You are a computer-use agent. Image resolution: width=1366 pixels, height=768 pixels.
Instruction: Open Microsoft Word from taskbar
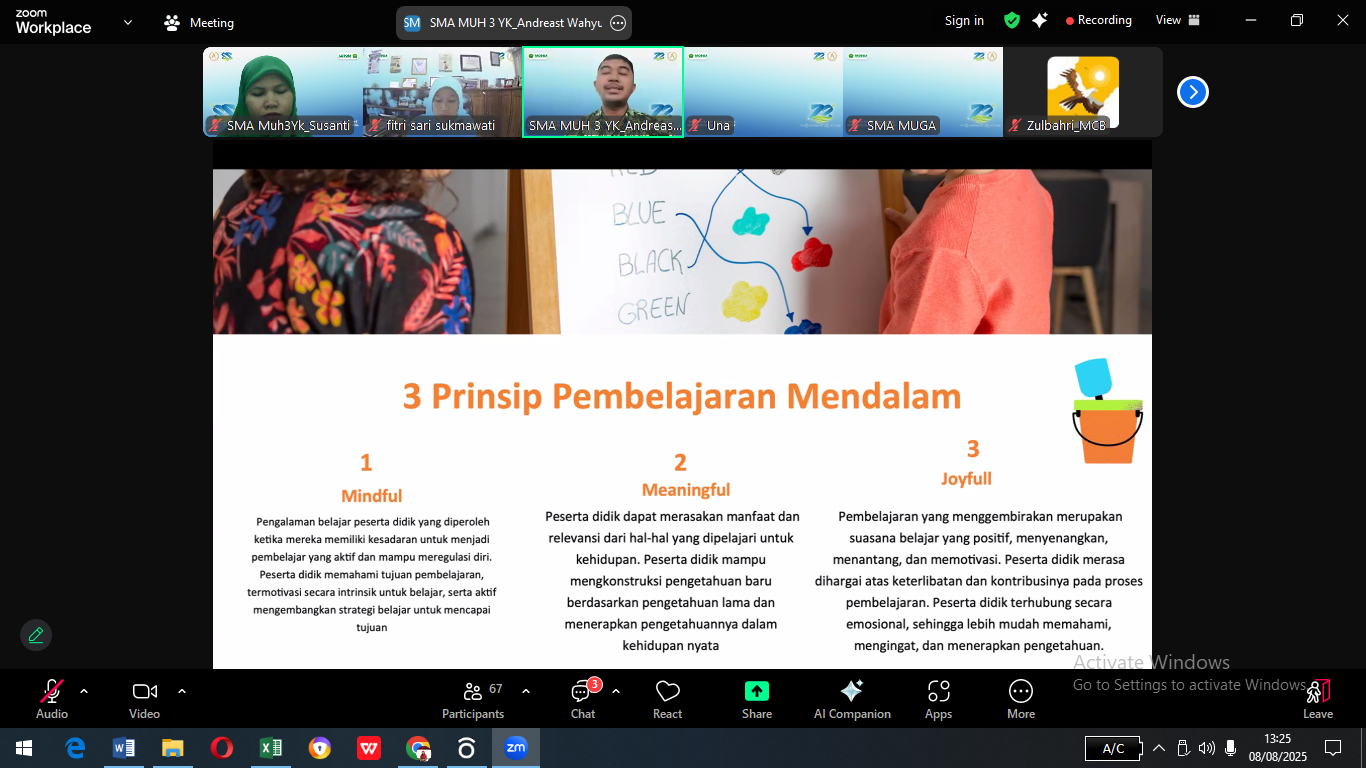coord(124,748)
